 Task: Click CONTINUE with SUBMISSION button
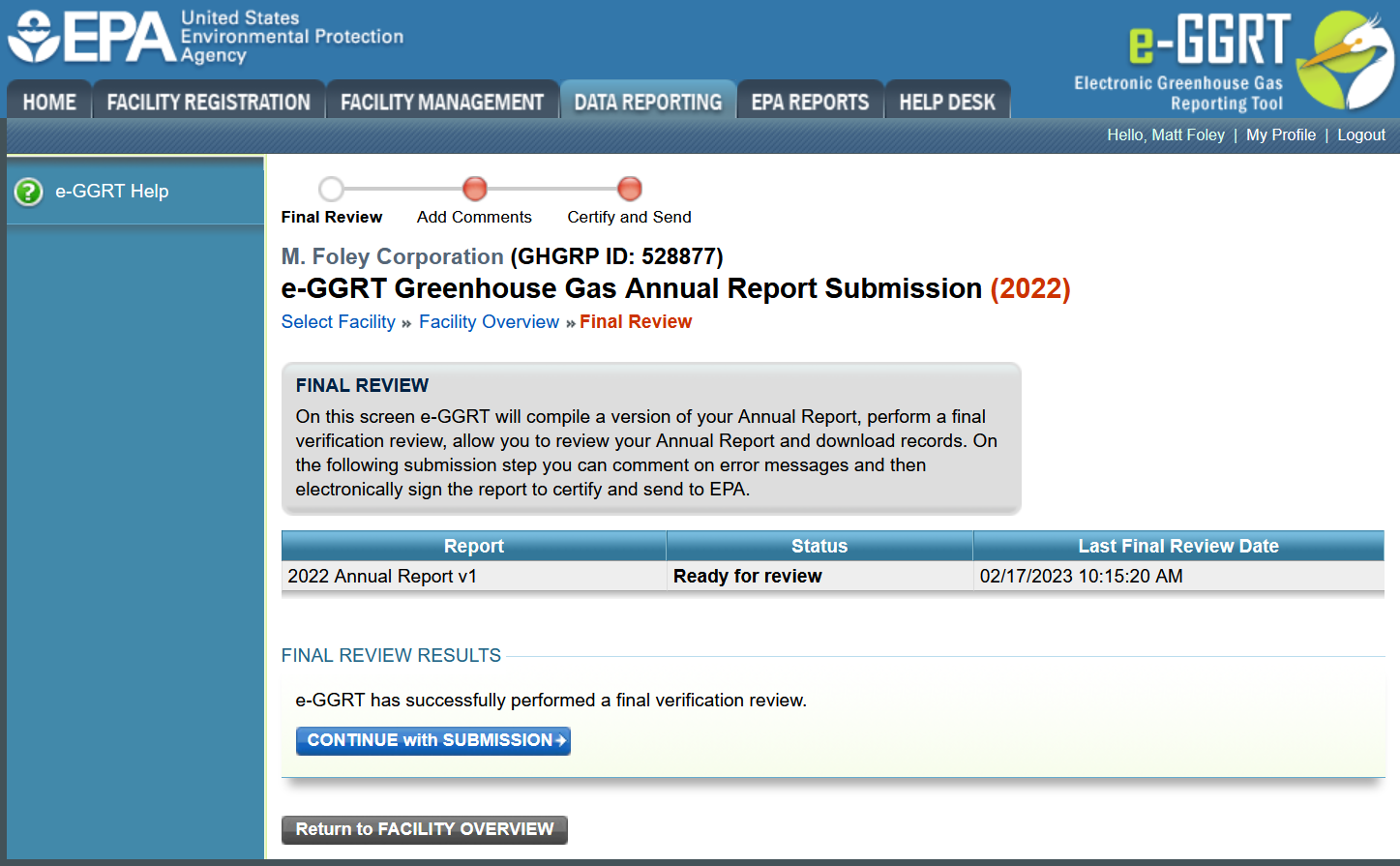(433, 740)
